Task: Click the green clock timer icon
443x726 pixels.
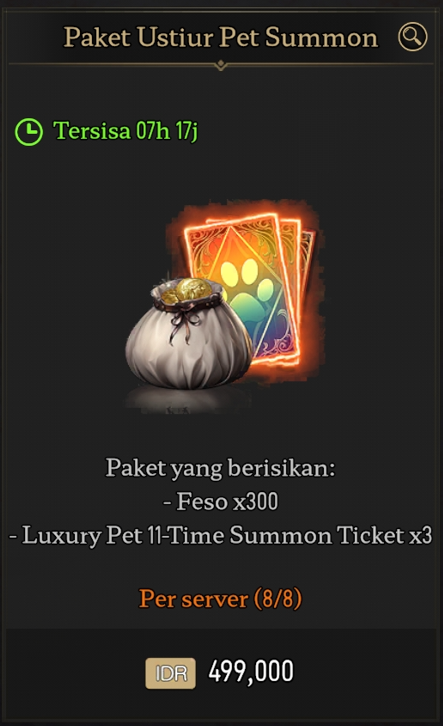Action: [29, 132]
